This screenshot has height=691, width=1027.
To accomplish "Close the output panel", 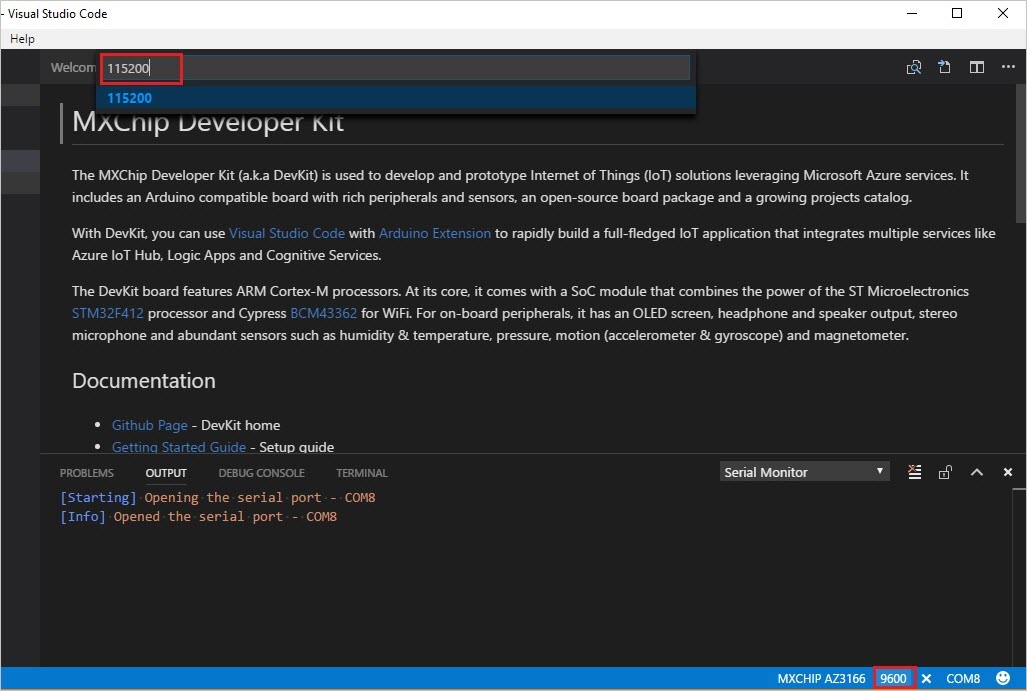I will coord(1008,472).
